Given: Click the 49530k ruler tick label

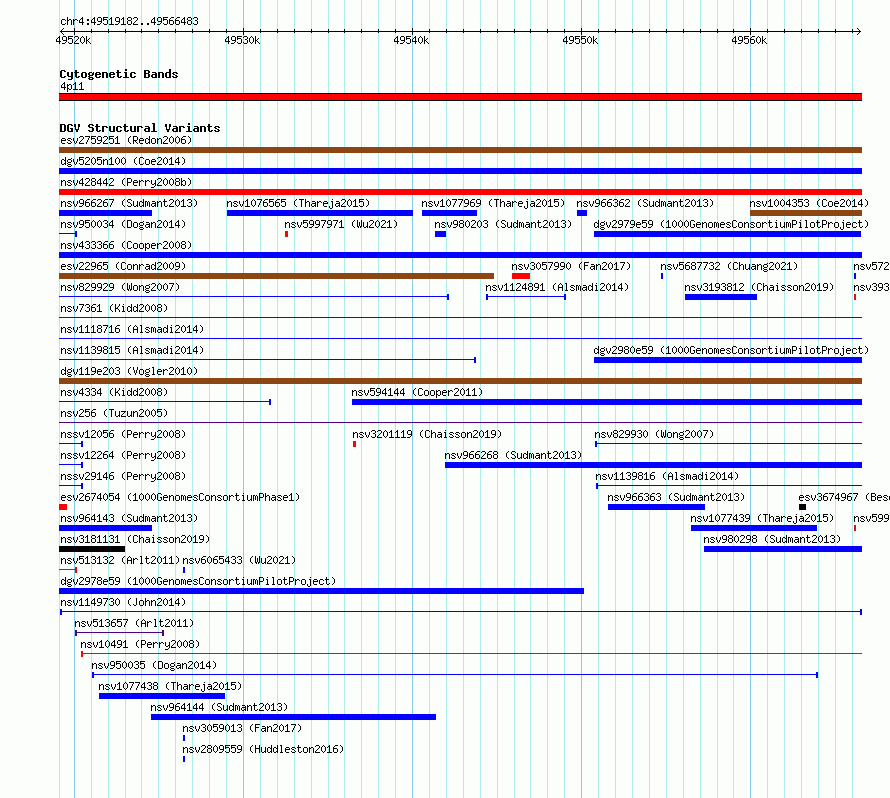Looking at the screenshot, I should click(x=242, y=40).
